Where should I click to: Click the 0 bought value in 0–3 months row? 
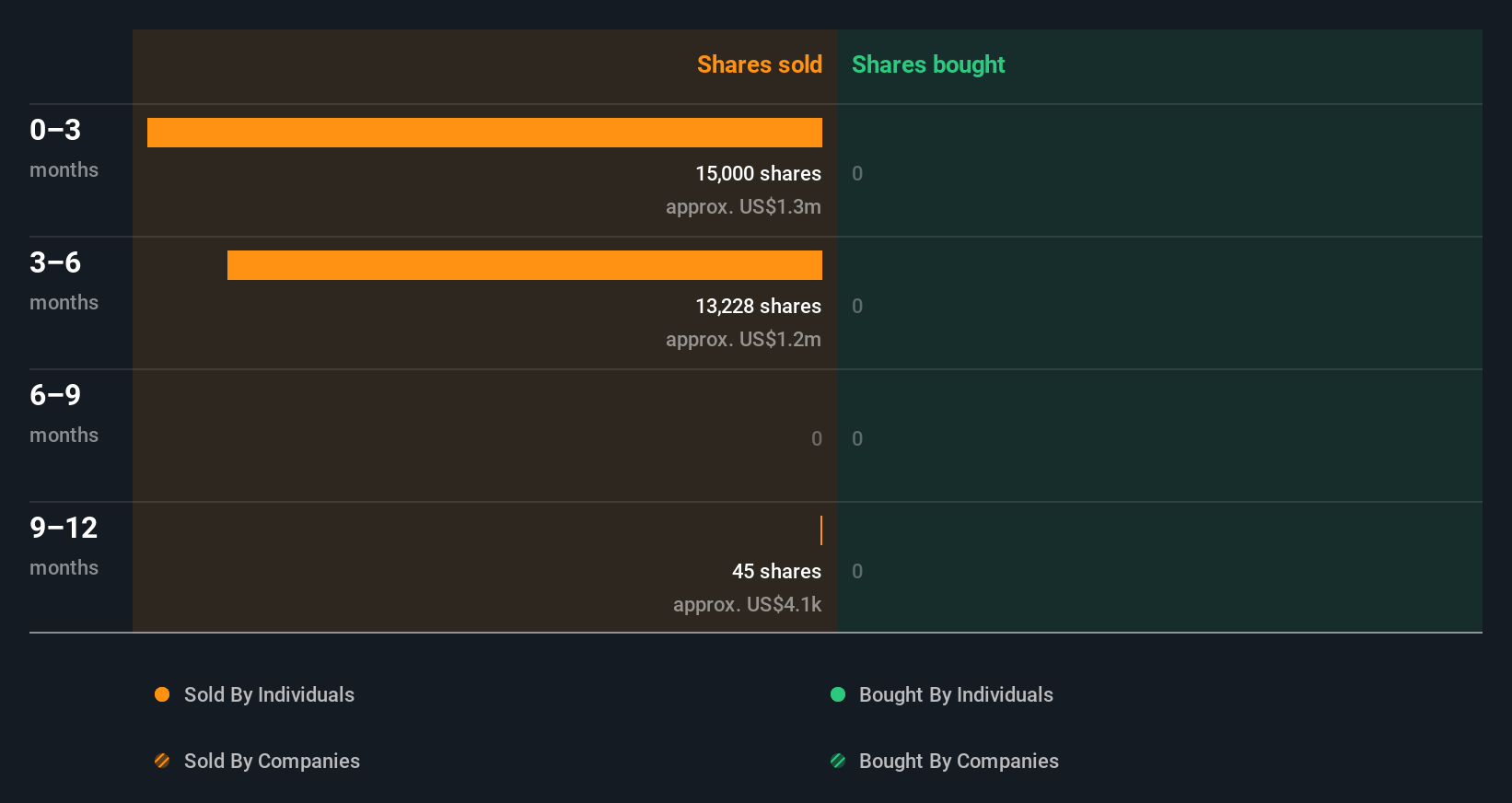coord(857,174)
